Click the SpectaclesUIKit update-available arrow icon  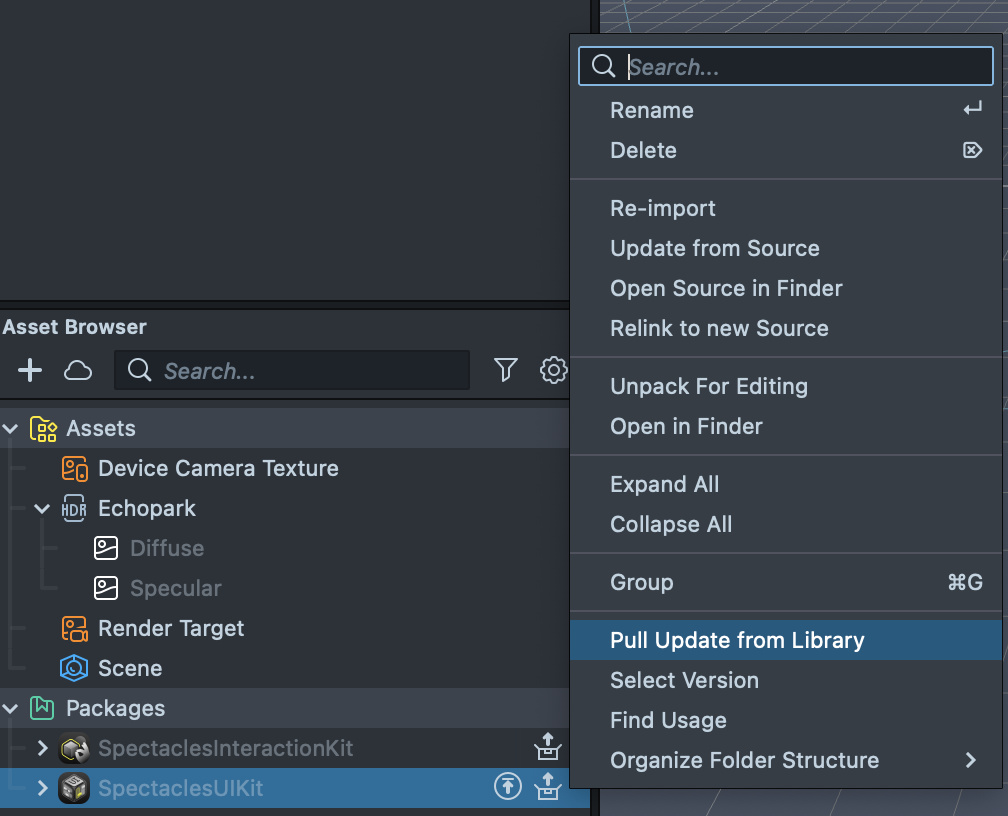coord(508,788)
